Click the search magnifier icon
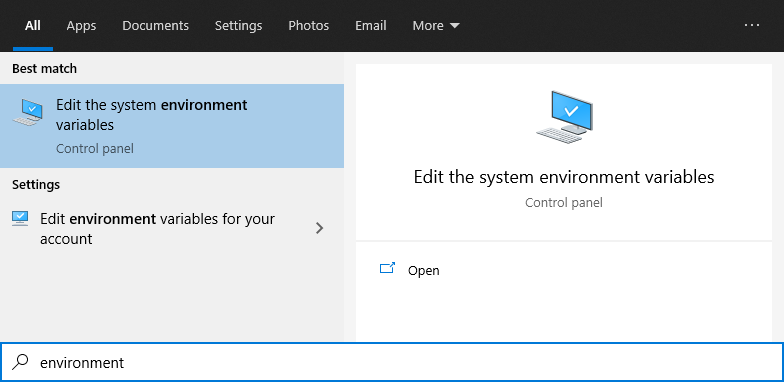Screen dimensions: 784x382 pyautogui.click(x=20, y=362)
